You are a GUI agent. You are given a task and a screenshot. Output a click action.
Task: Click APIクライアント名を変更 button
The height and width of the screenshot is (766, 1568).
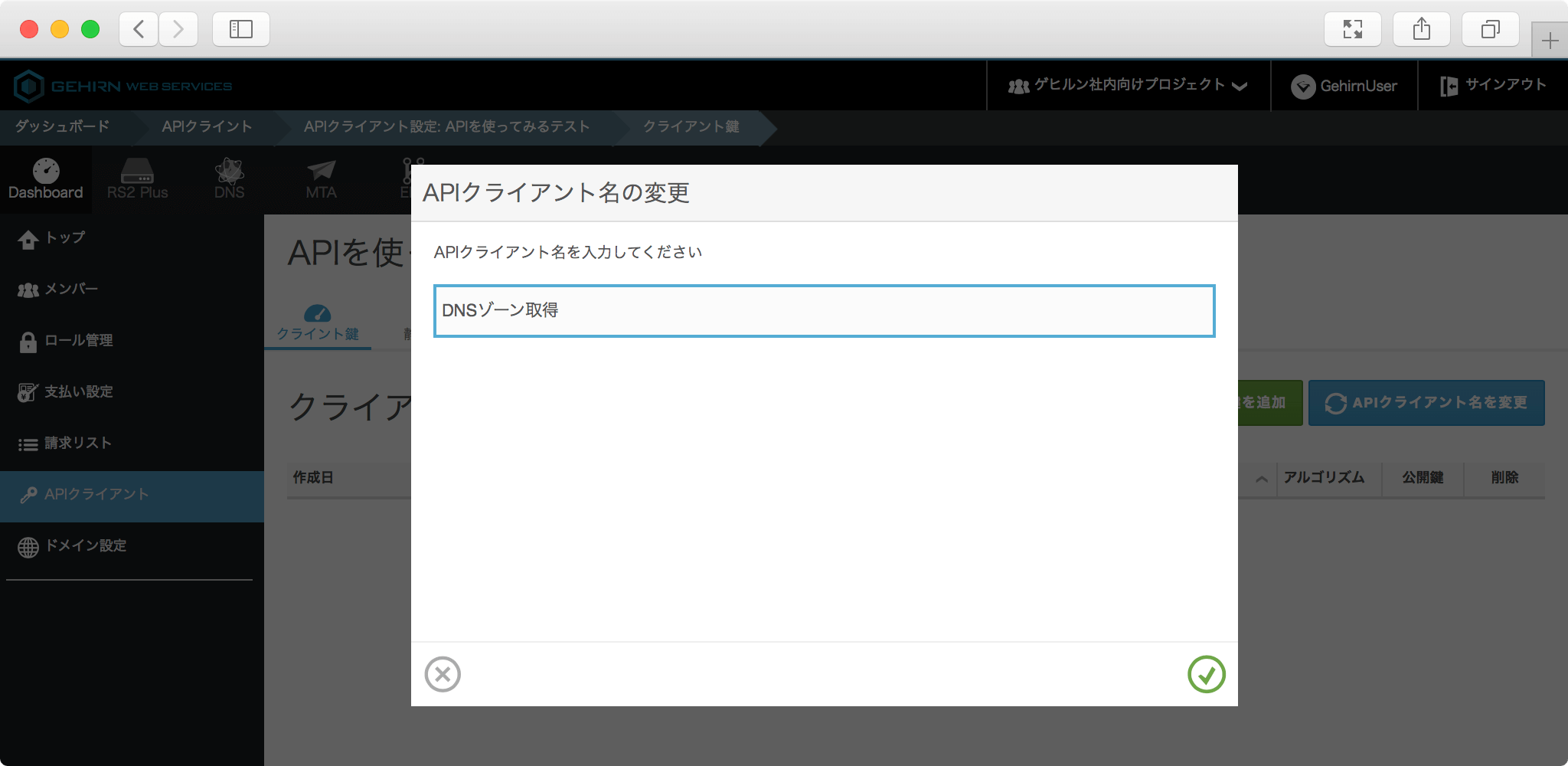coord(1426,403)
